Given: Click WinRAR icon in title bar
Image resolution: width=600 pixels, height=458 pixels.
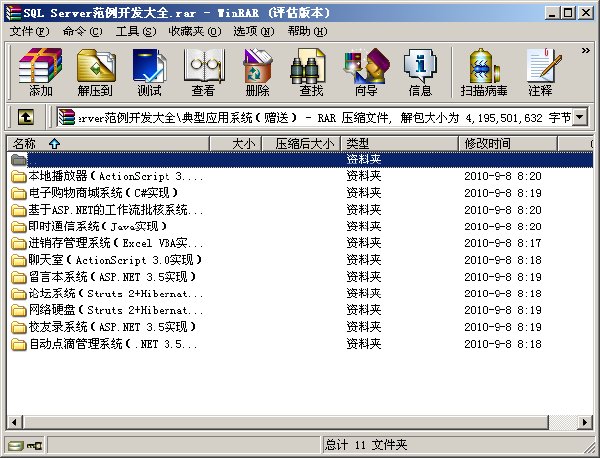Looking at the screenshot, I should coord(13,13).
